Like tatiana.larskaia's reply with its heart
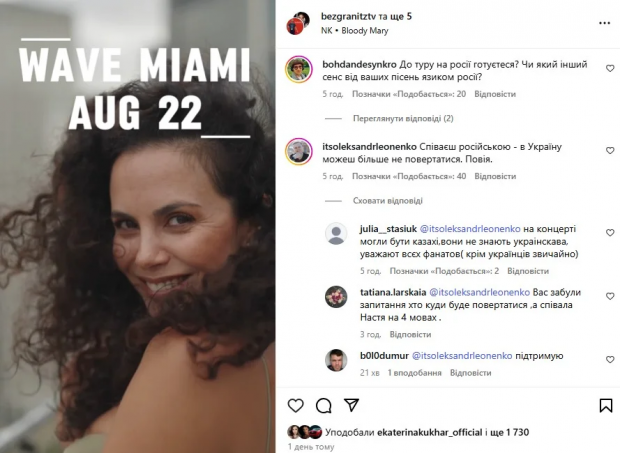 click(610, 296)
